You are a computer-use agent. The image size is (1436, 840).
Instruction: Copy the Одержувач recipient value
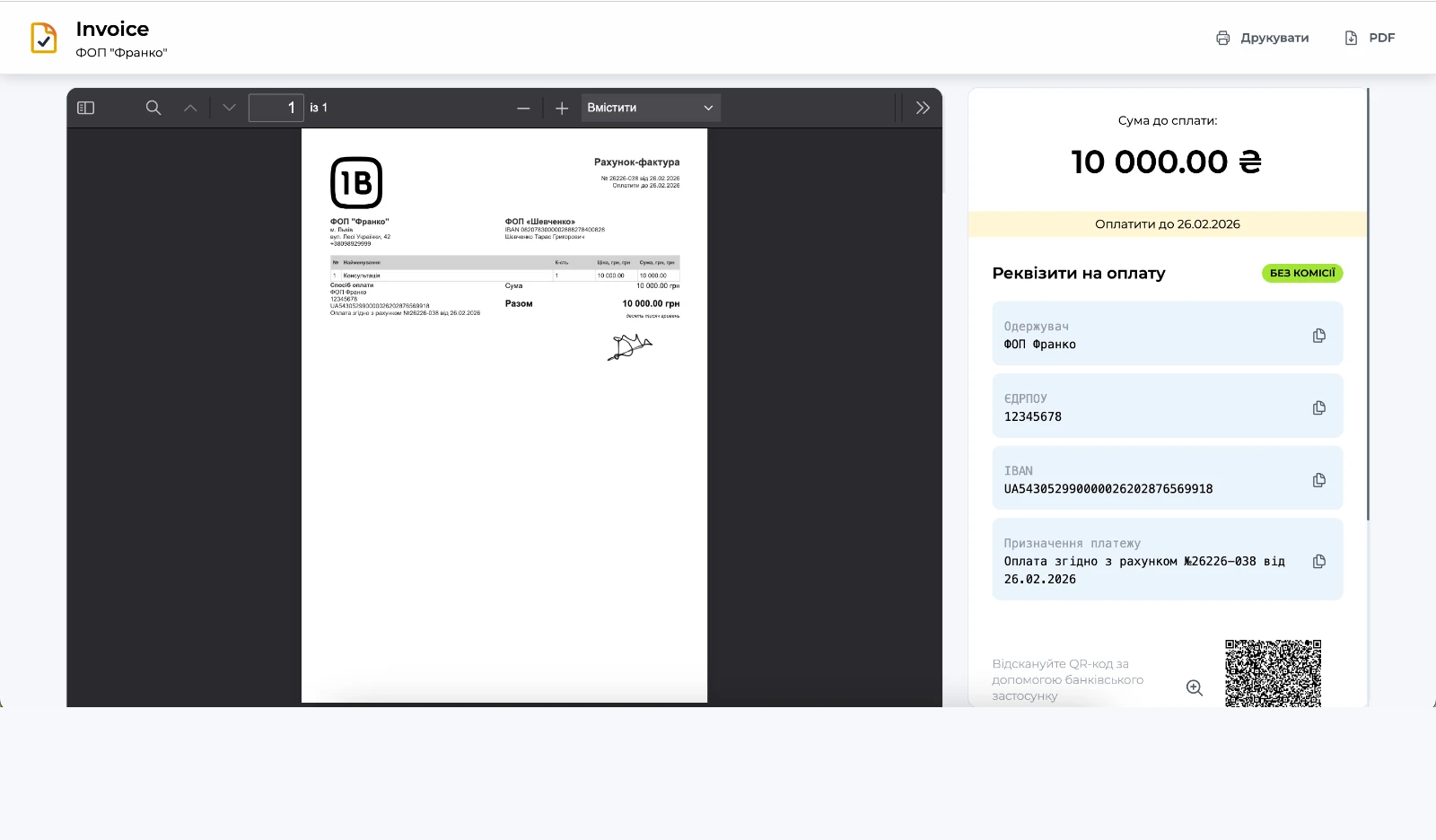click(1318, 336)
